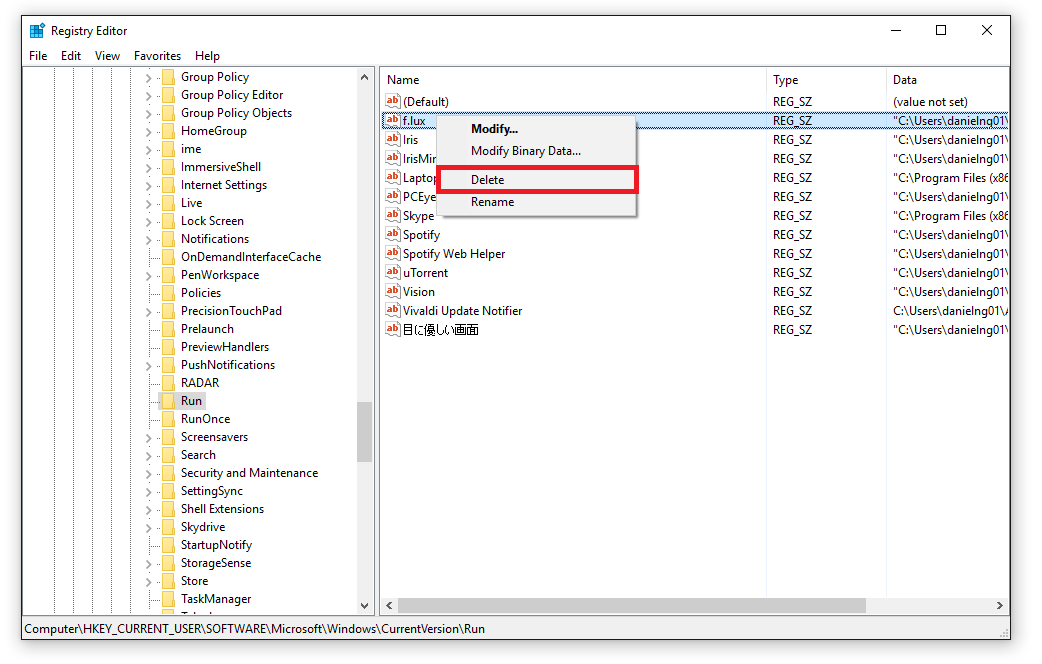Expand the Group Policy Editor key

pos(149,96)
